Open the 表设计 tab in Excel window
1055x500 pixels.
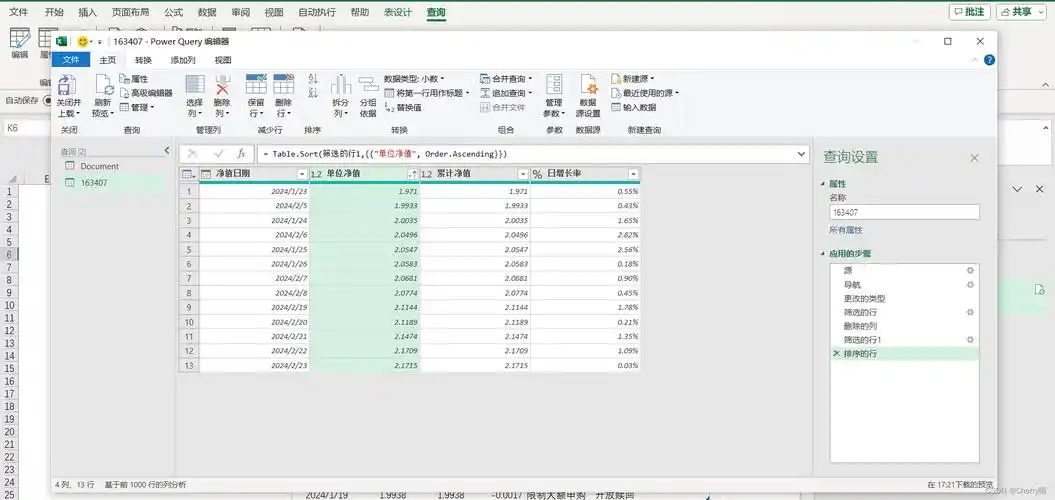[398, 13]
